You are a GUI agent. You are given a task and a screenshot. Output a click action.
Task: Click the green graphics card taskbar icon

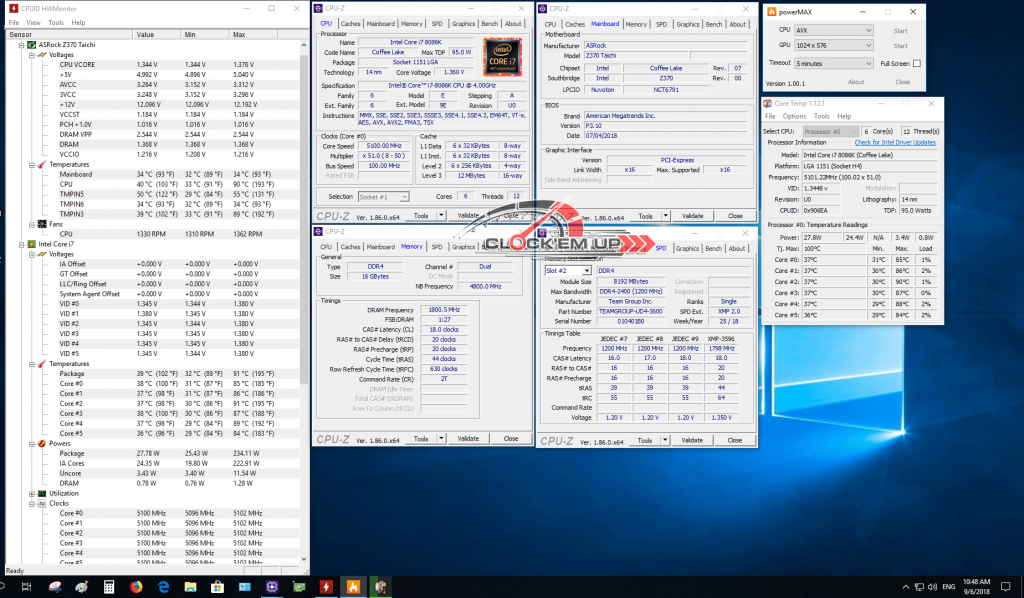[299, 587]
